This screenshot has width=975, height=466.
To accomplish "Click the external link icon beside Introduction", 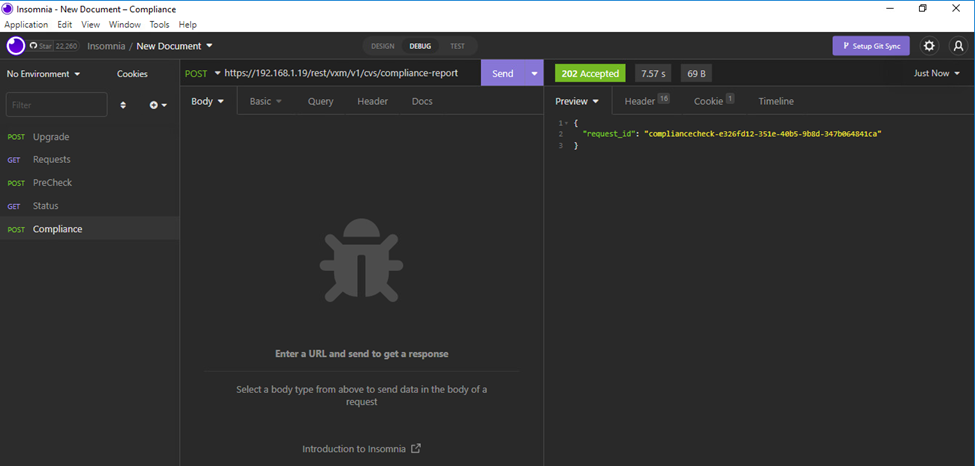I will 416,449.
